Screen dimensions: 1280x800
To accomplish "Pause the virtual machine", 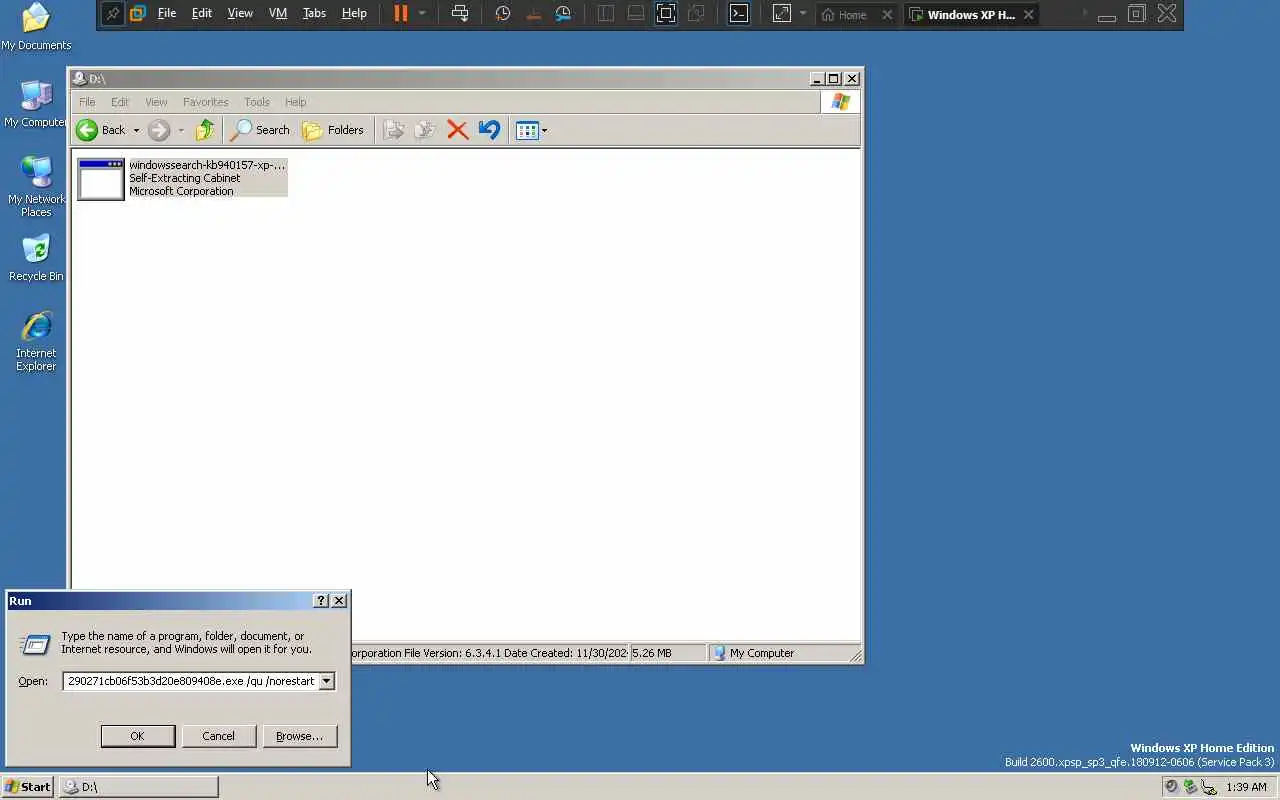I will coord(401,14).
